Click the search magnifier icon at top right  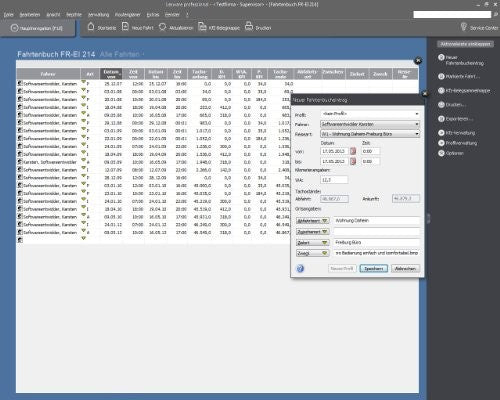pyautogui.click(x=495, y=14)
